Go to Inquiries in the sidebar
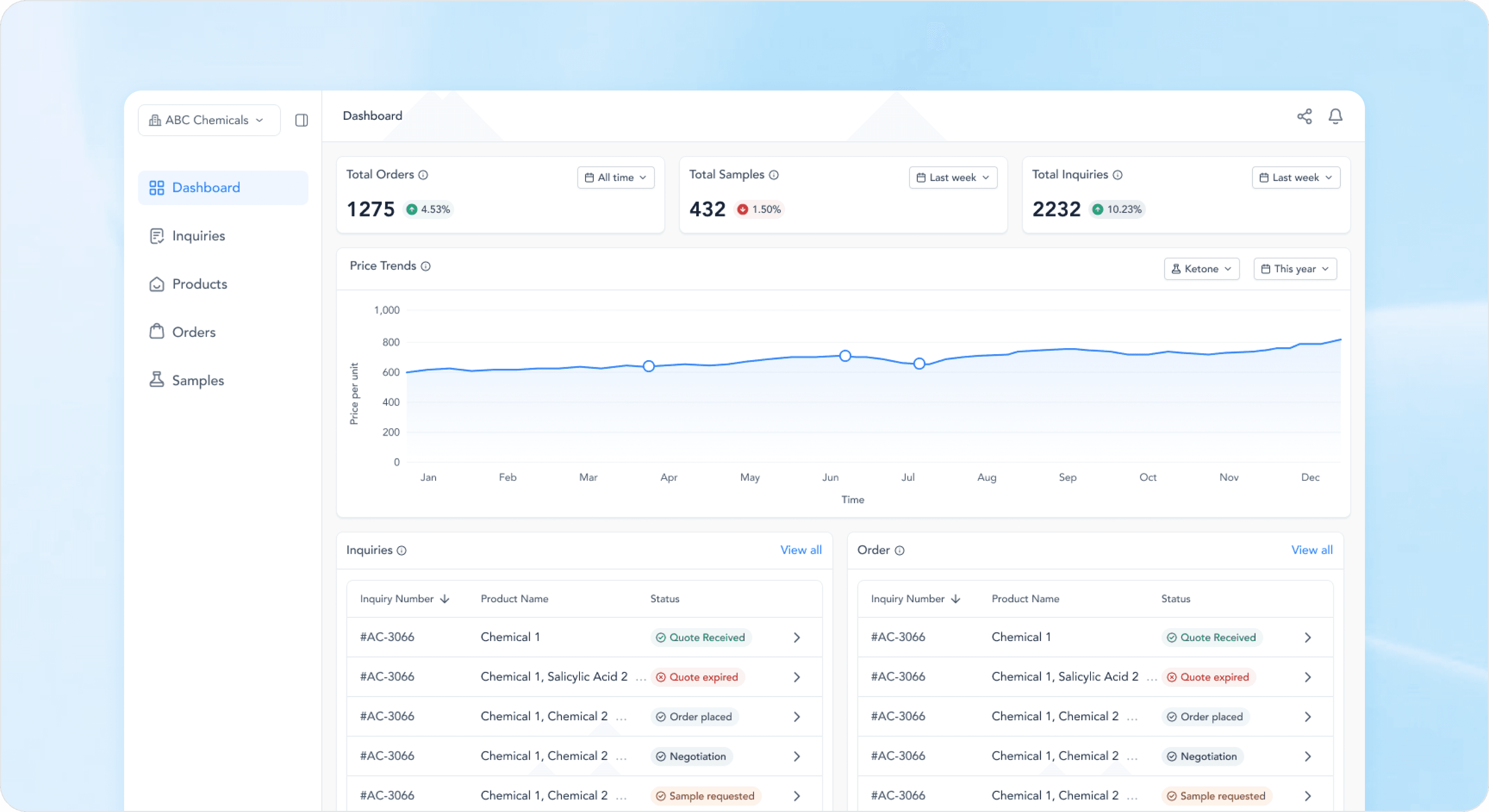 pyautogui.click(x=198, y=236)
